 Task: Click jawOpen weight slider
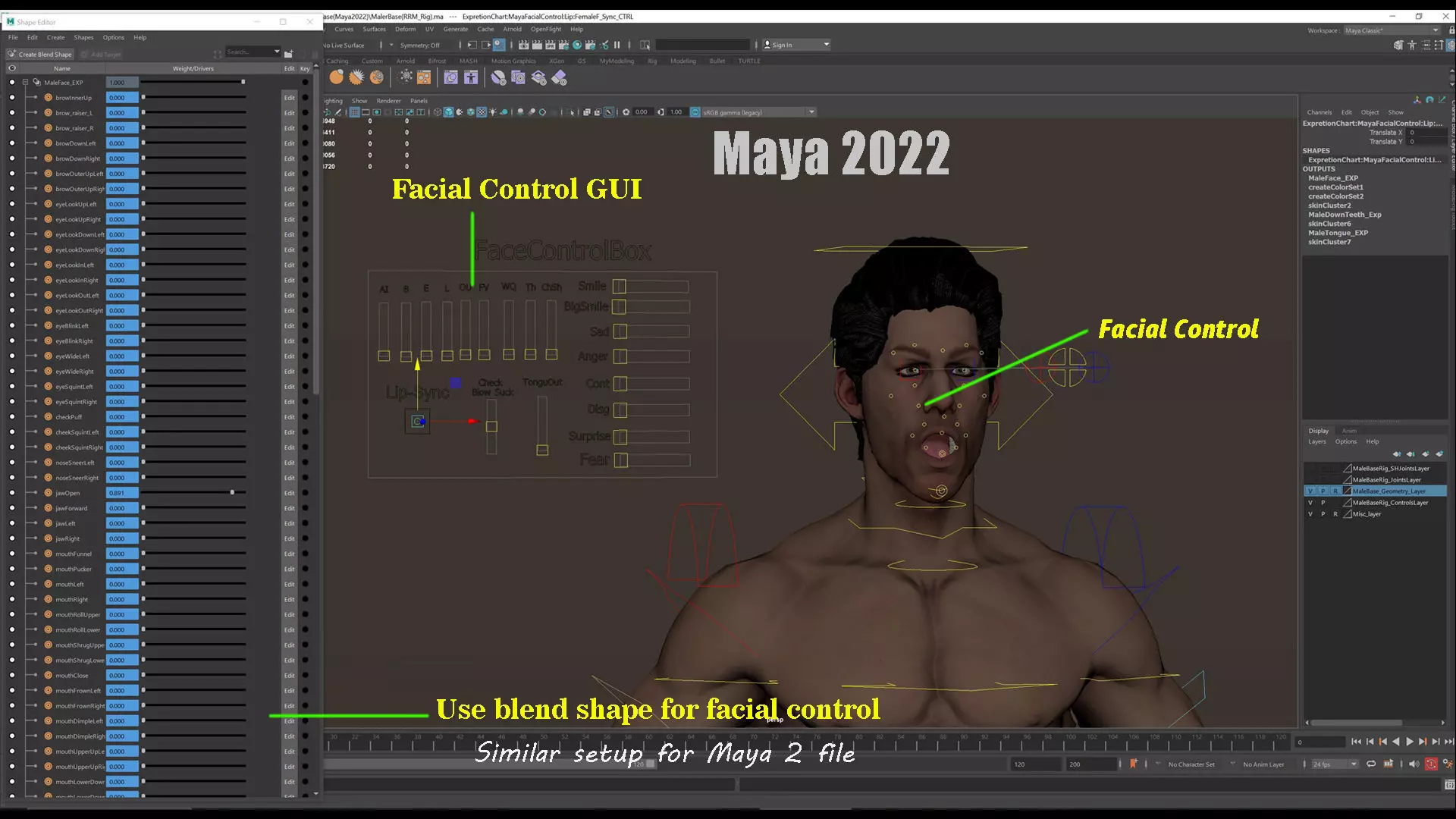[193, 493]
